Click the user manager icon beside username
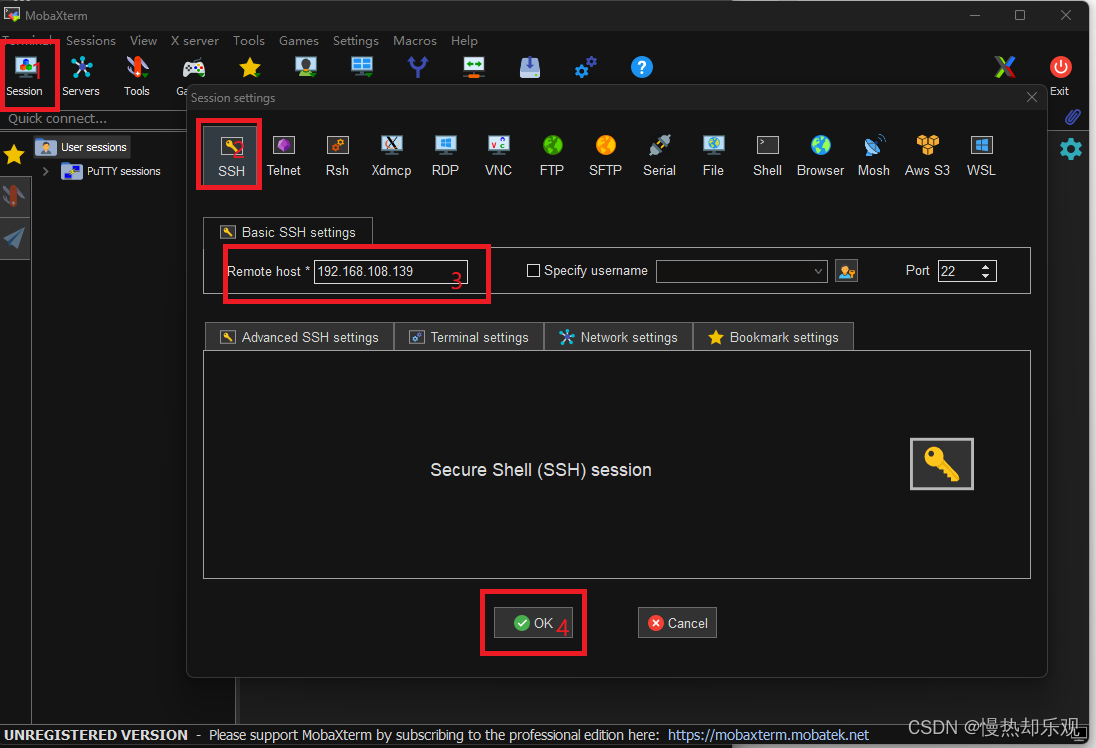The height and width of the screenshot is (748, 1096). pyautogui.click(x=846, y=271)
